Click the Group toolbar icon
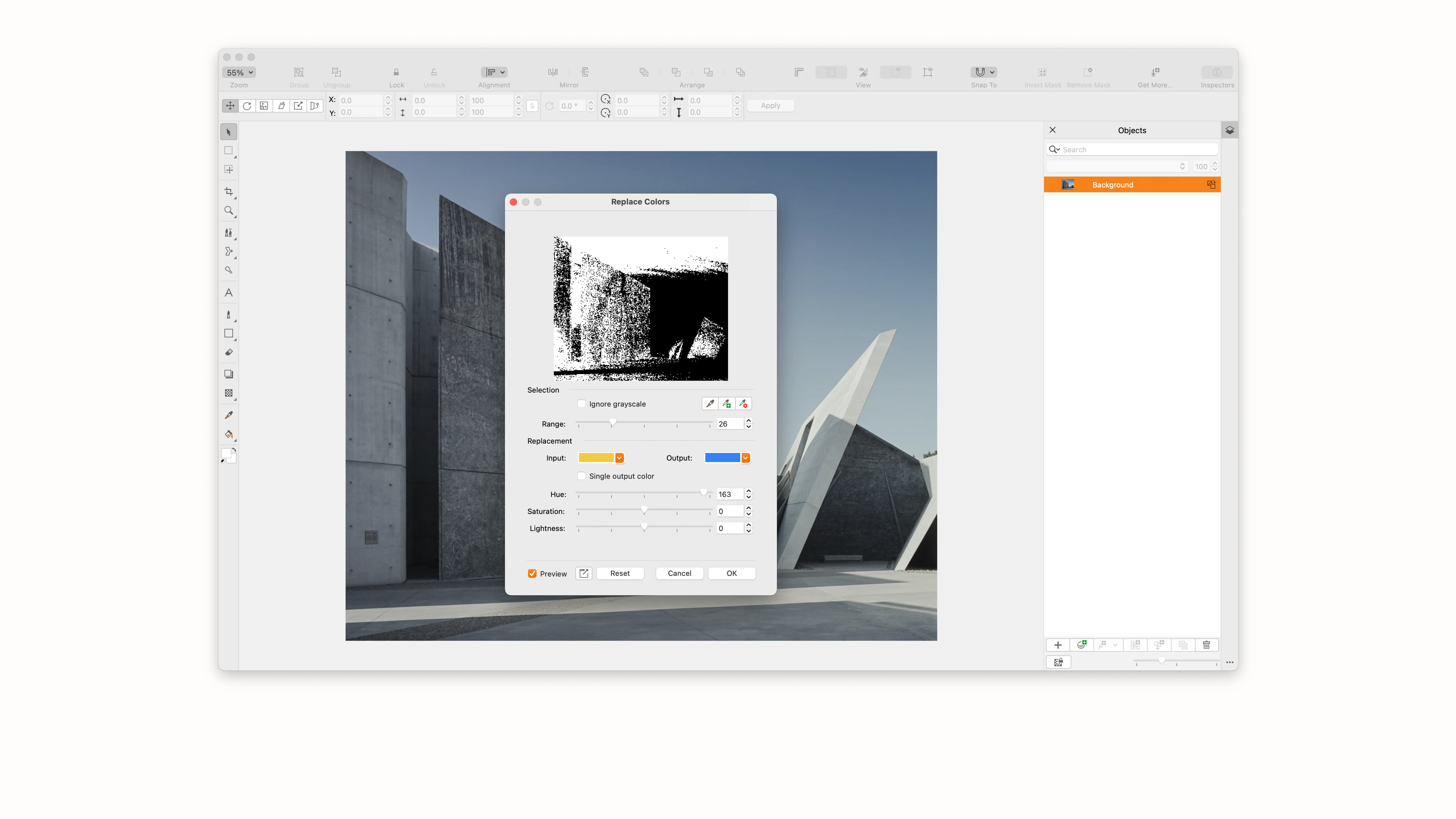 (x=299, y=72)
